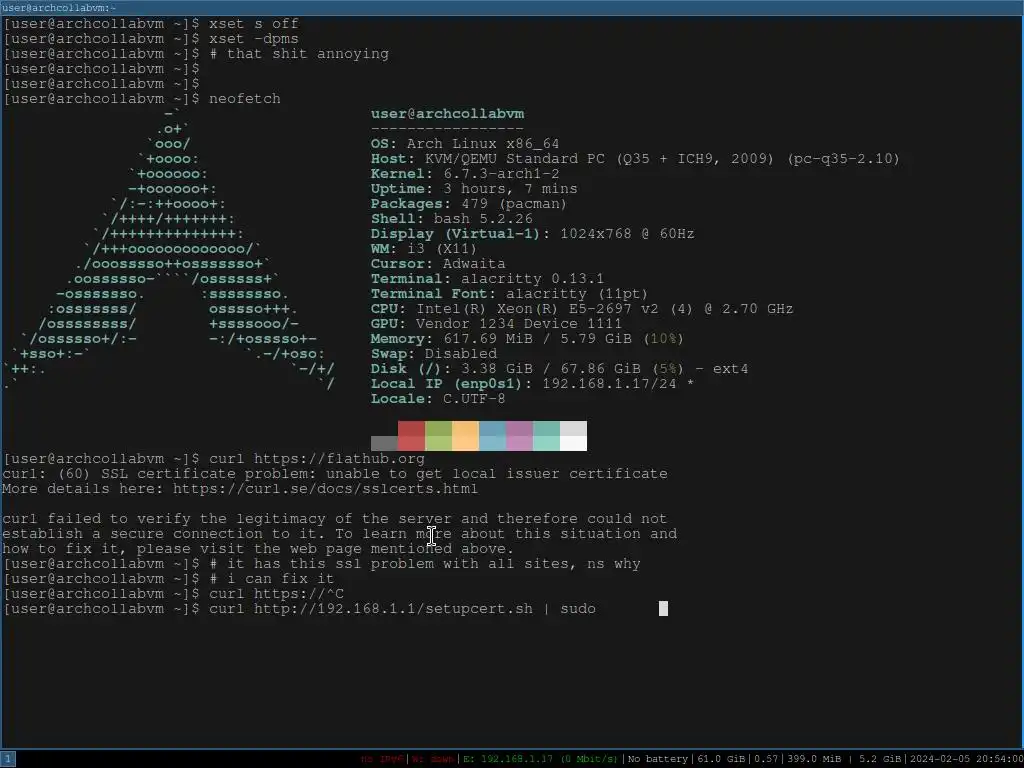Click the 'xset -dpms' command line
Image resolution: width=1024 pixels, height=768 pixels.
(253, 39)
